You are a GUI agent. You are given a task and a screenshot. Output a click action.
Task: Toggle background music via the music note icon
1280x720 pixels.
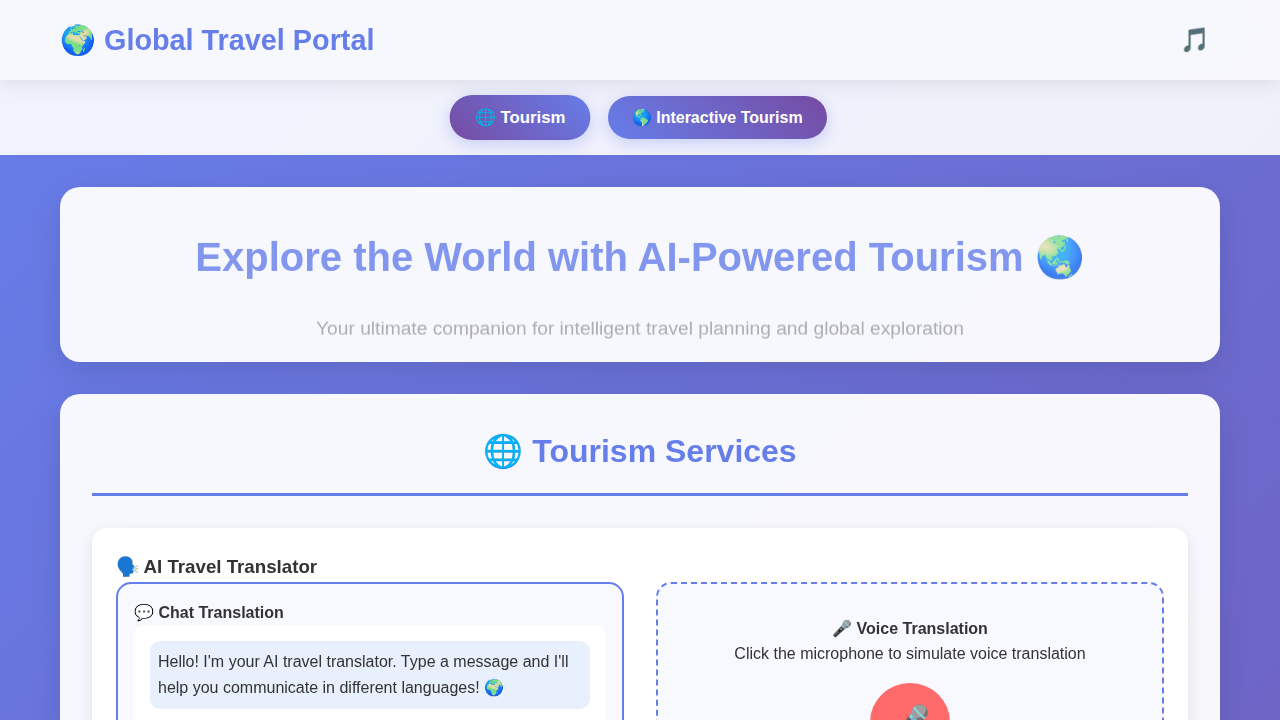click(1193, 39)
